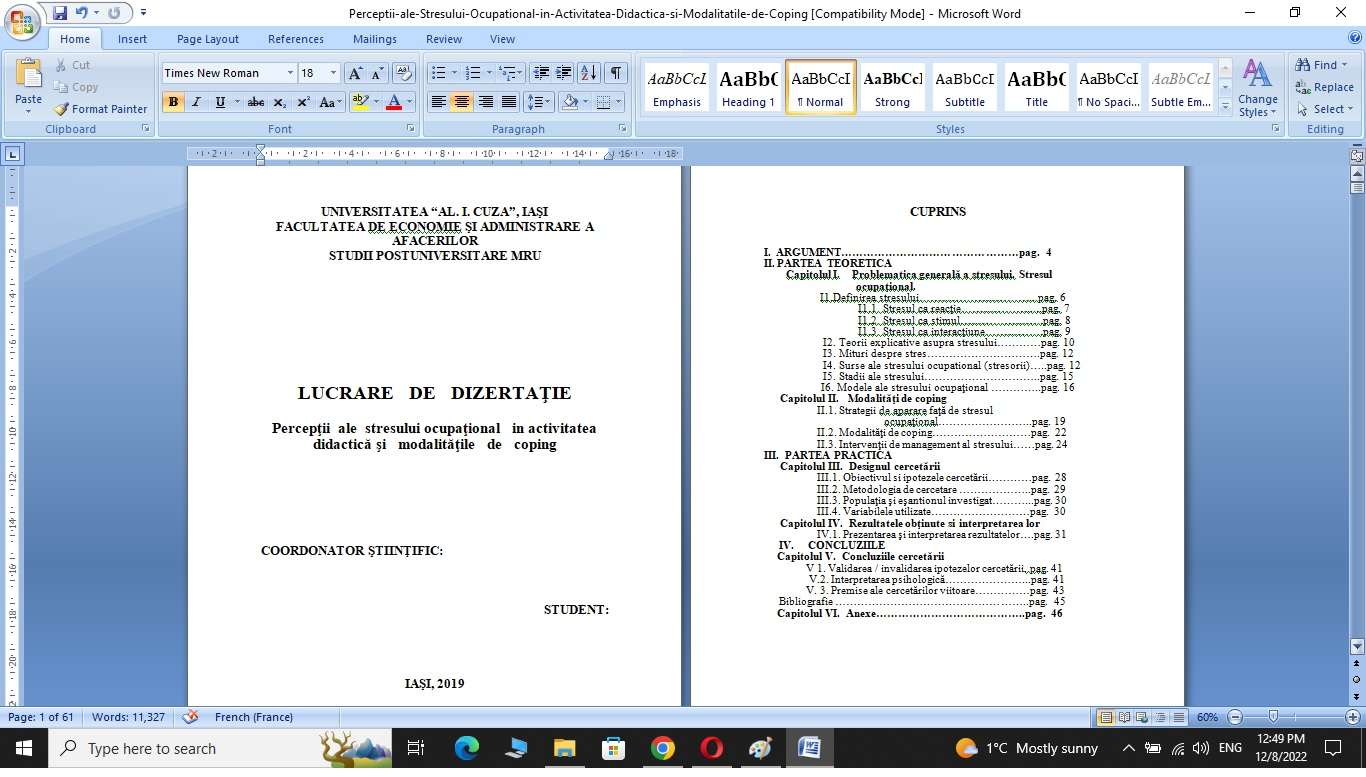Viewport: 1366px width, 777px height.
Task: Click the Replace button in Editing
Action: [x=1324, y=87]
